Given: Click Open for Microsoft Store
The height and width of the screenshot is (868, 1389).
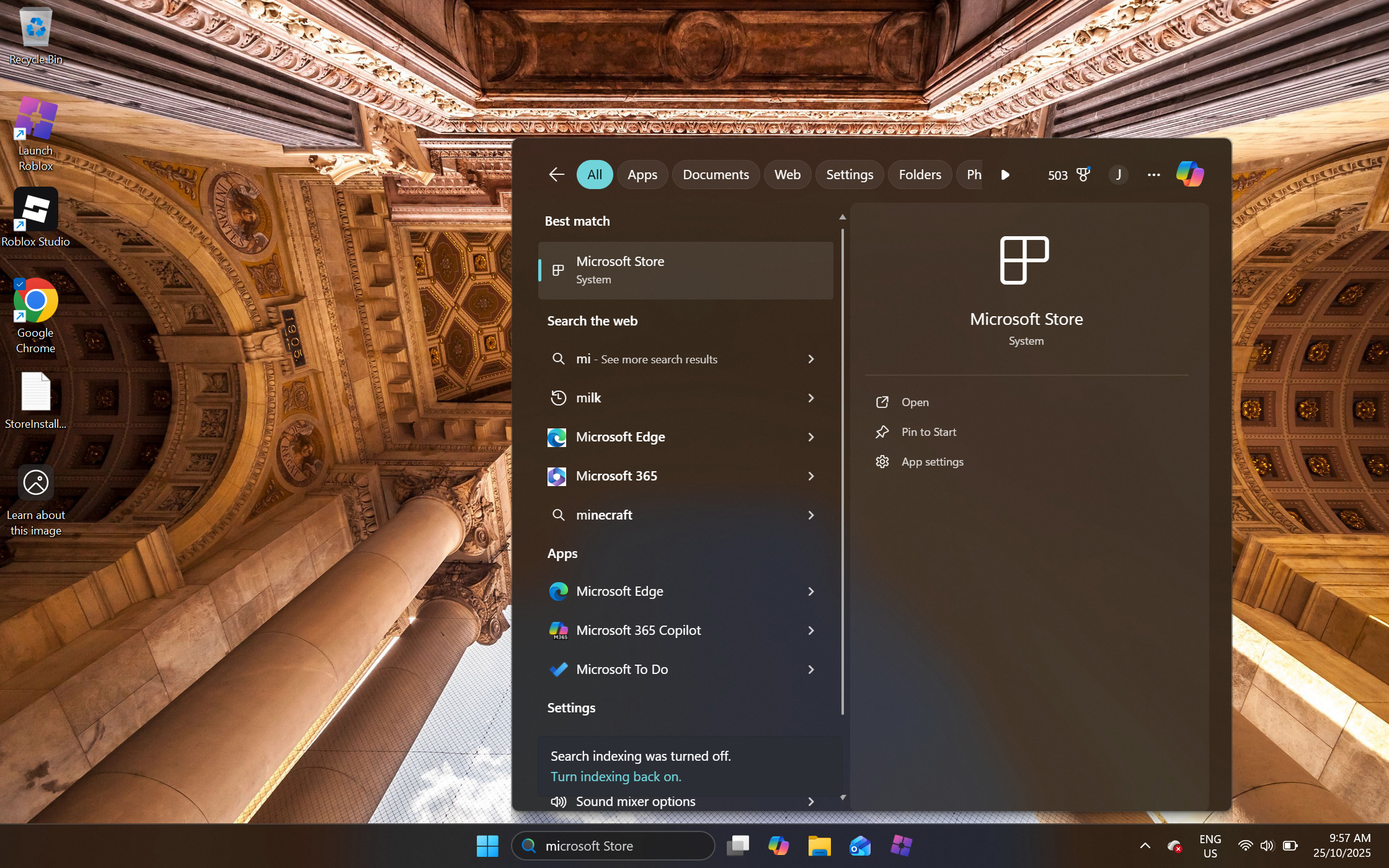Looking at the screenshot, I should tap(915, 402).
